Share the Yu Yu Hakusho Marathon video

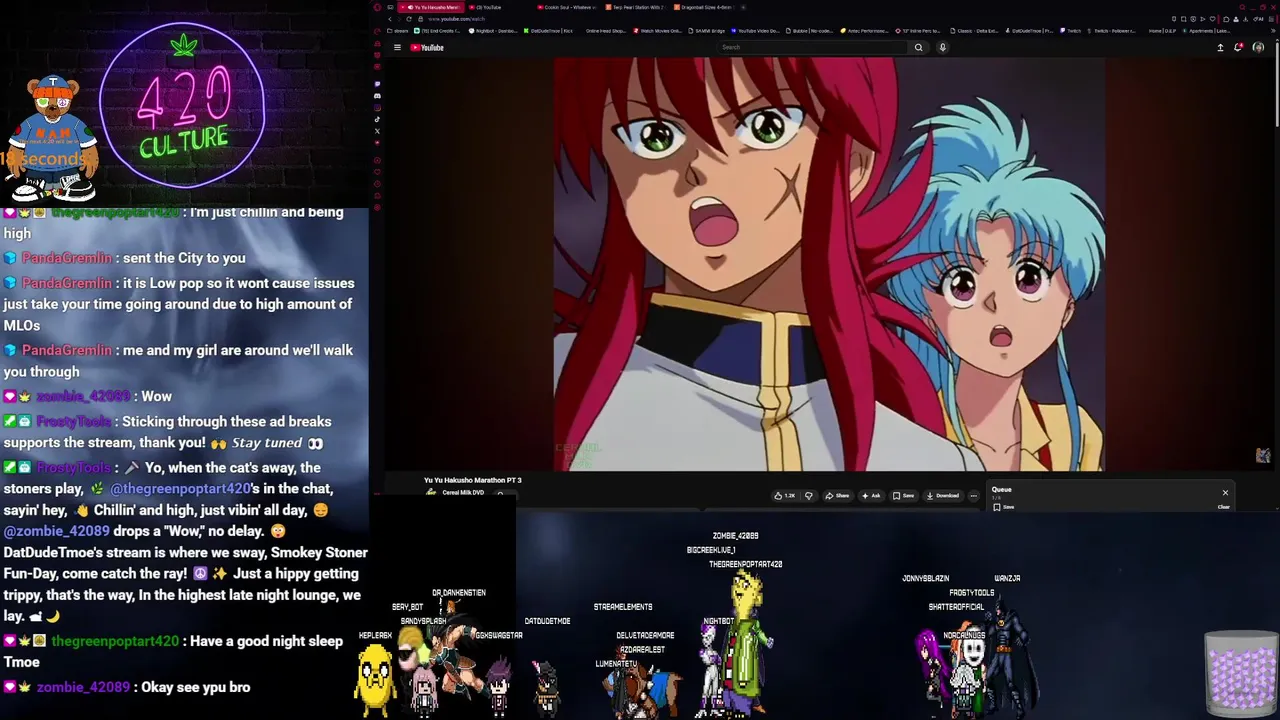(x=838, y=495)
